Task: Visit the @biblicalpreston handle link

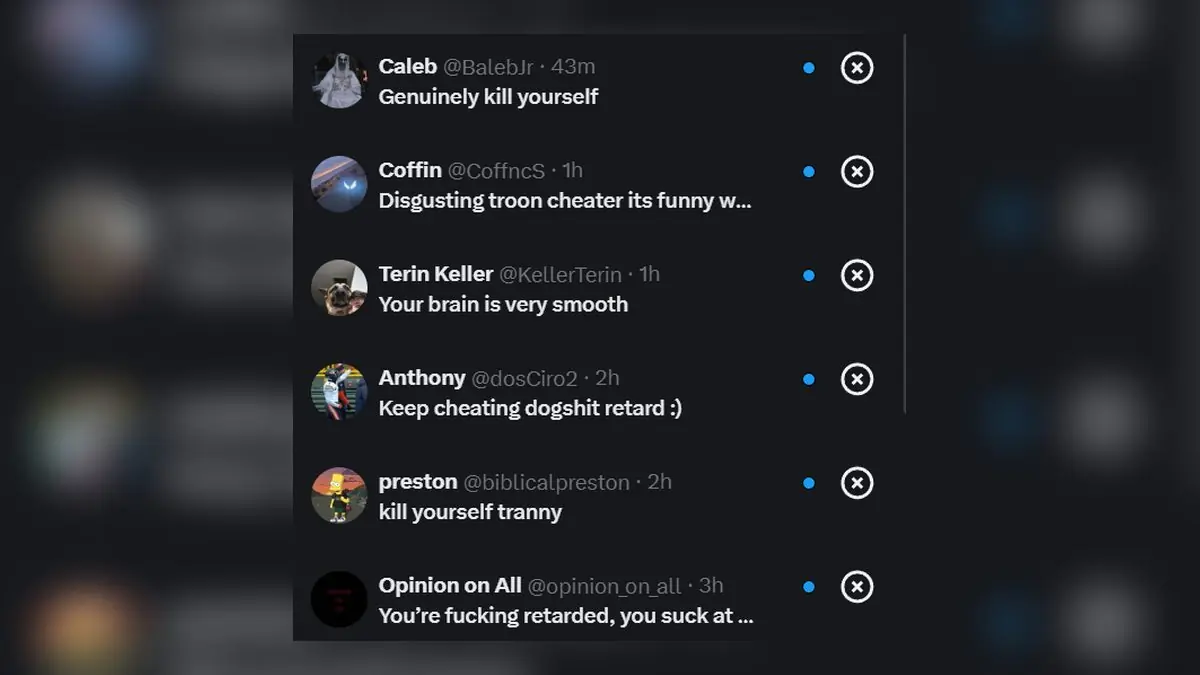Action: pyautogui.click(x=546, y=482)
